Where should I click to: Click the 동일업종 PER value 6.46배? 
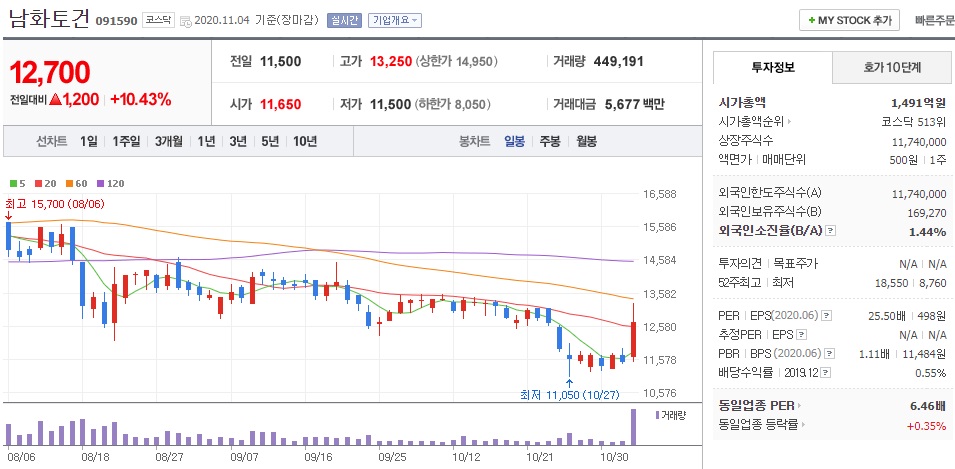click(927, 406)
